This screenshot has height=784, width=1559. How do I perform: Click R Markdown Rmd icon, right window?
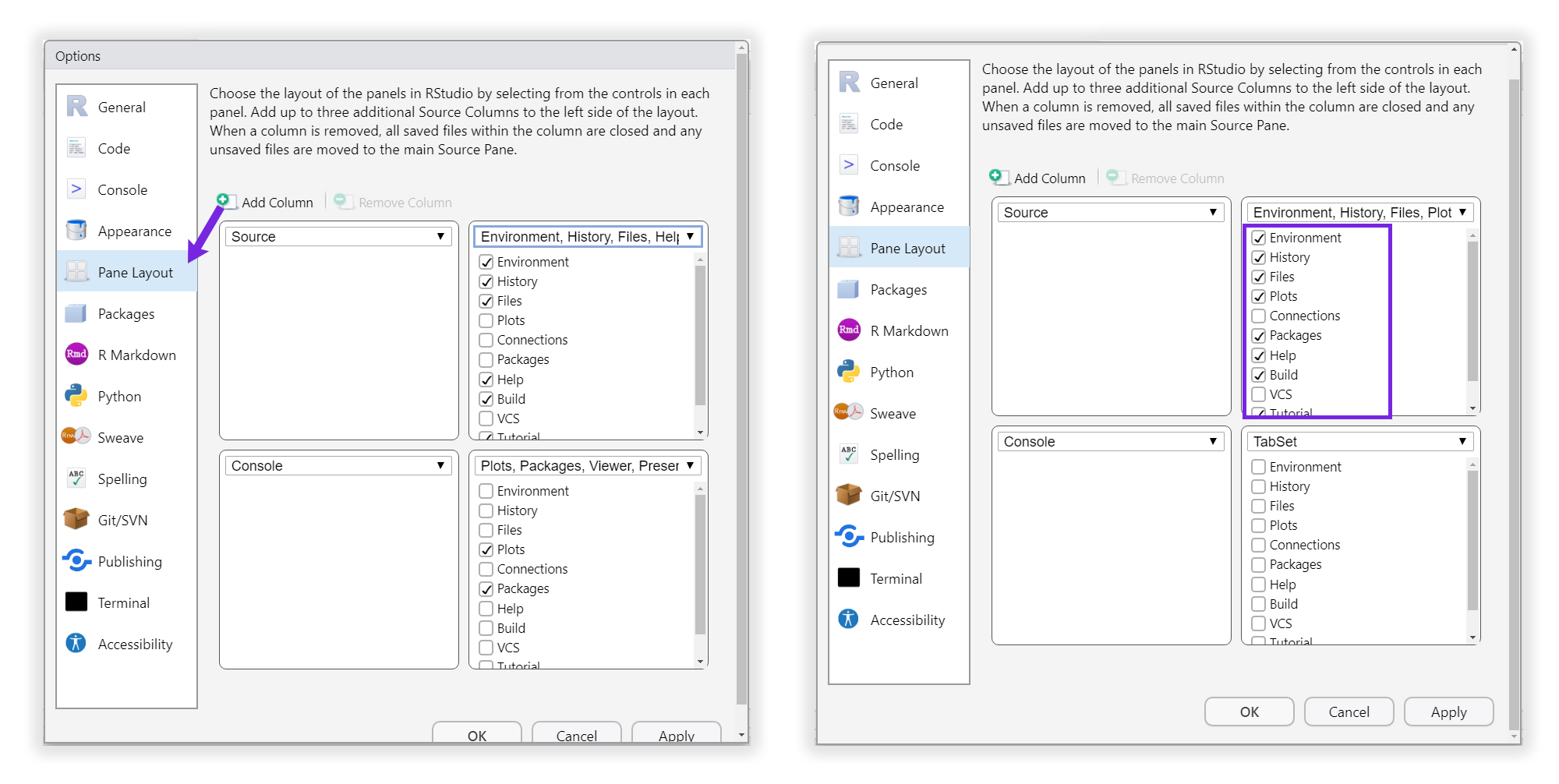coord(849,330)
